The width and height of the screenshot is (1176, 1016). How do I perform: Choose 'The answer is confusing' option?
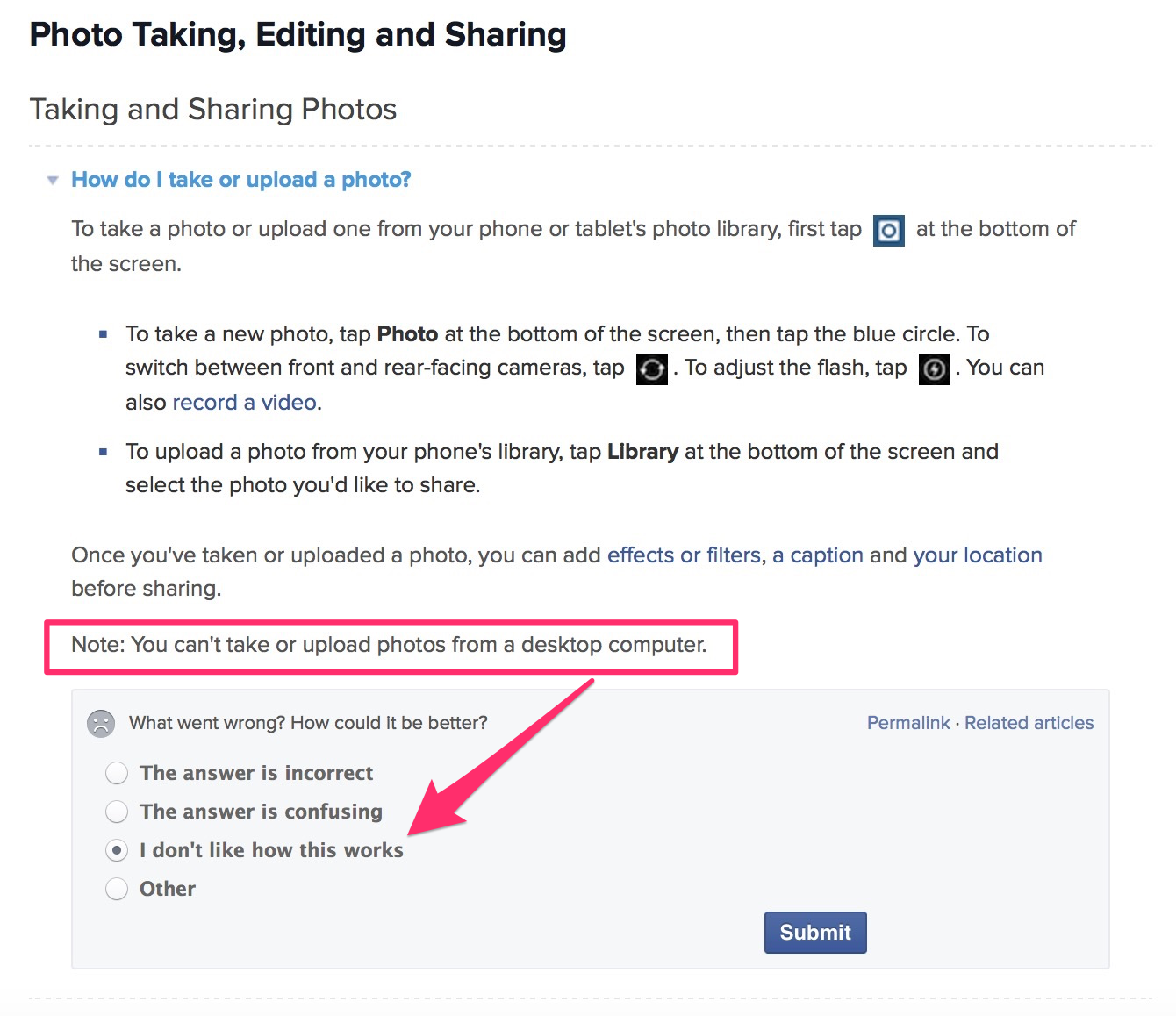117,812
